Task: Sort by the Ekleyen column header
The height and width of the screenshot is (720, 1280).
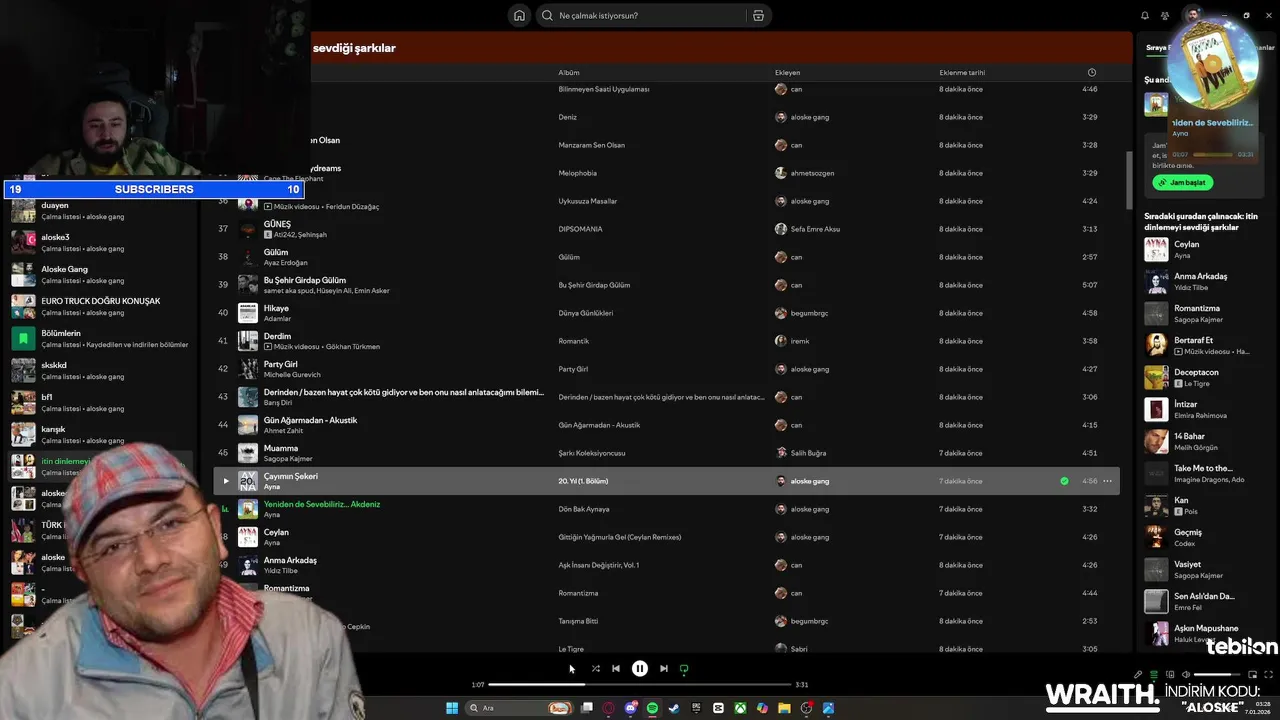Action: pyautogui.click(x=787, y=72)
